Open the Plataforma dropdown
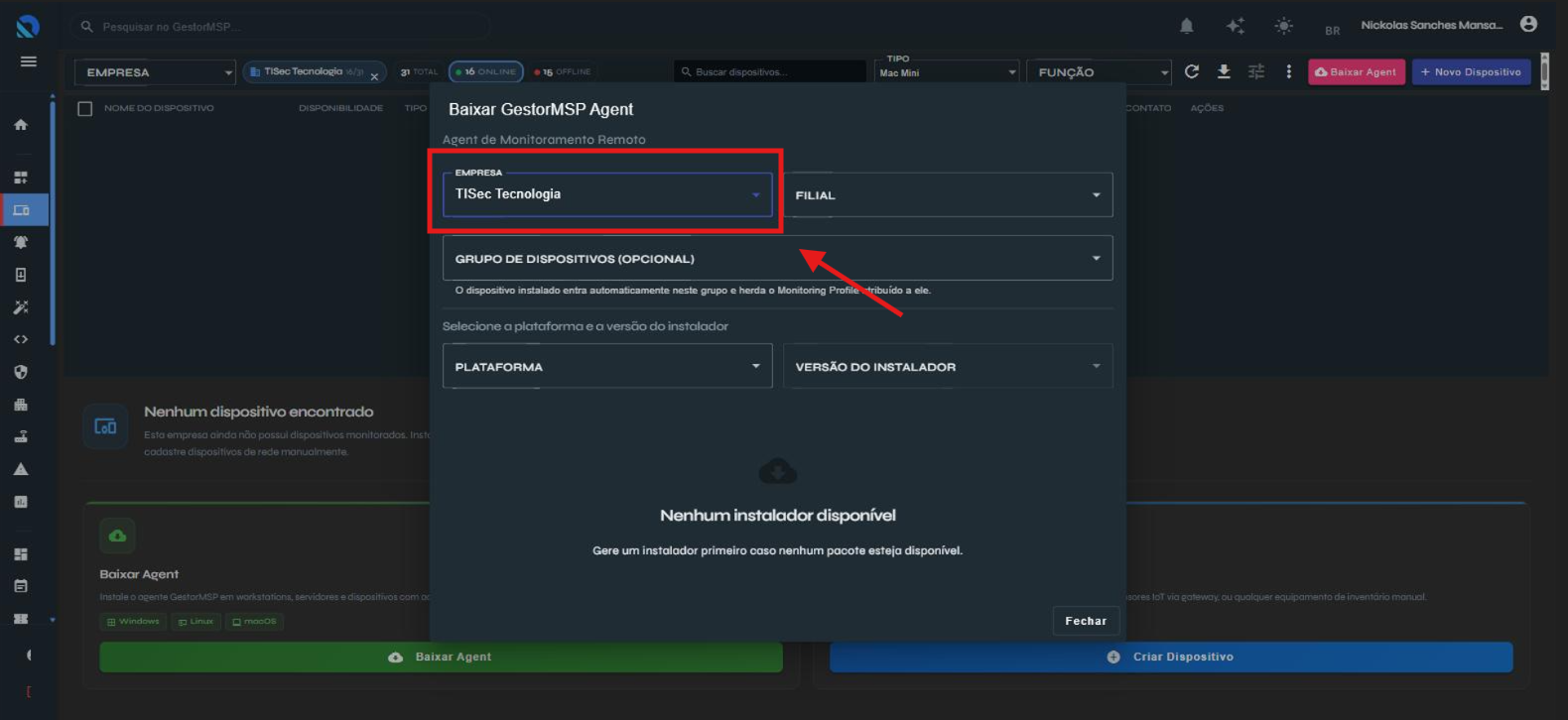The height and width of the screenshot is (720, 1568). pos(606,366)
